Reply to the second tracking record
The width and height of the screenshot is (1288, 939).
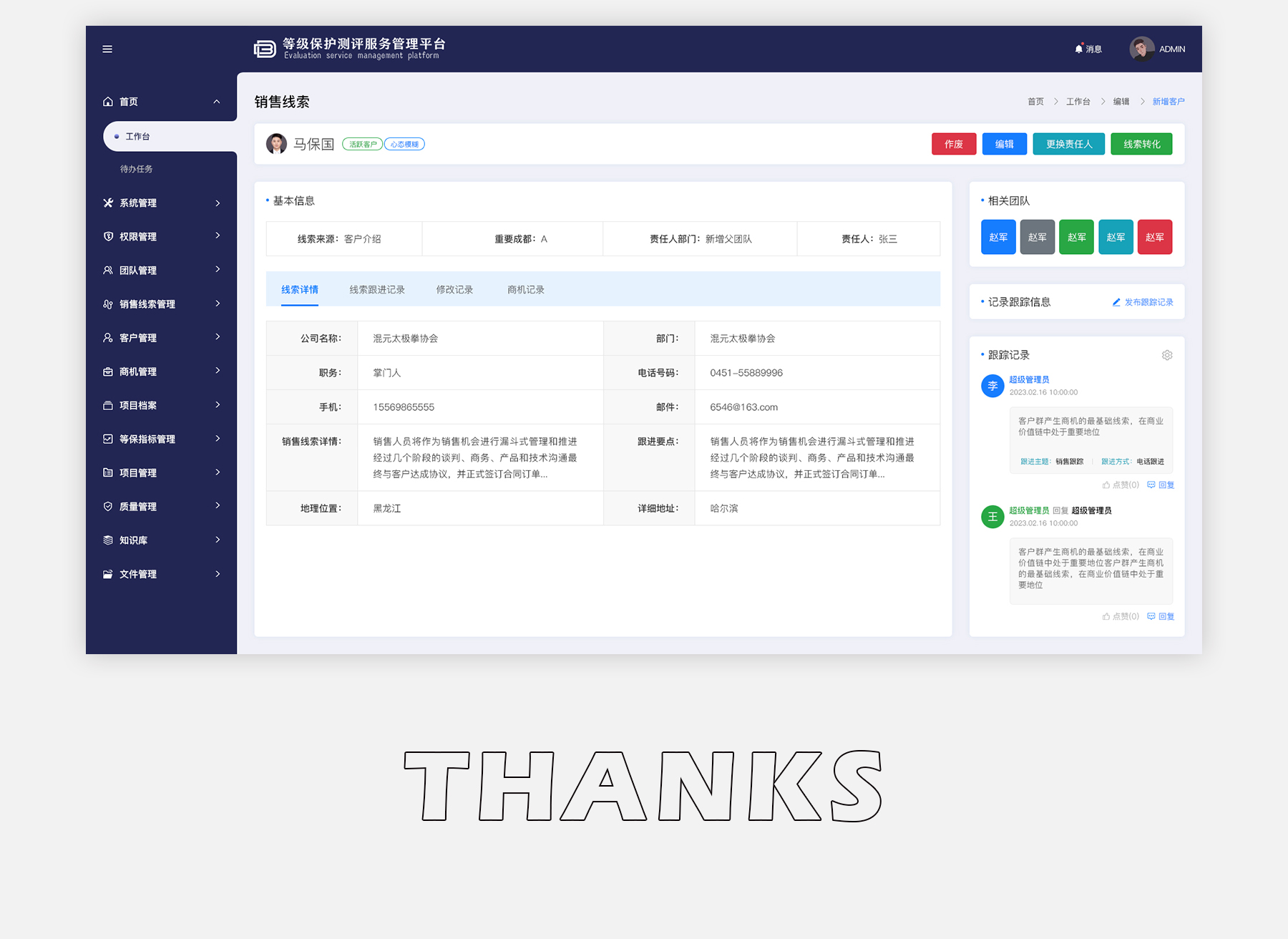1161,617
